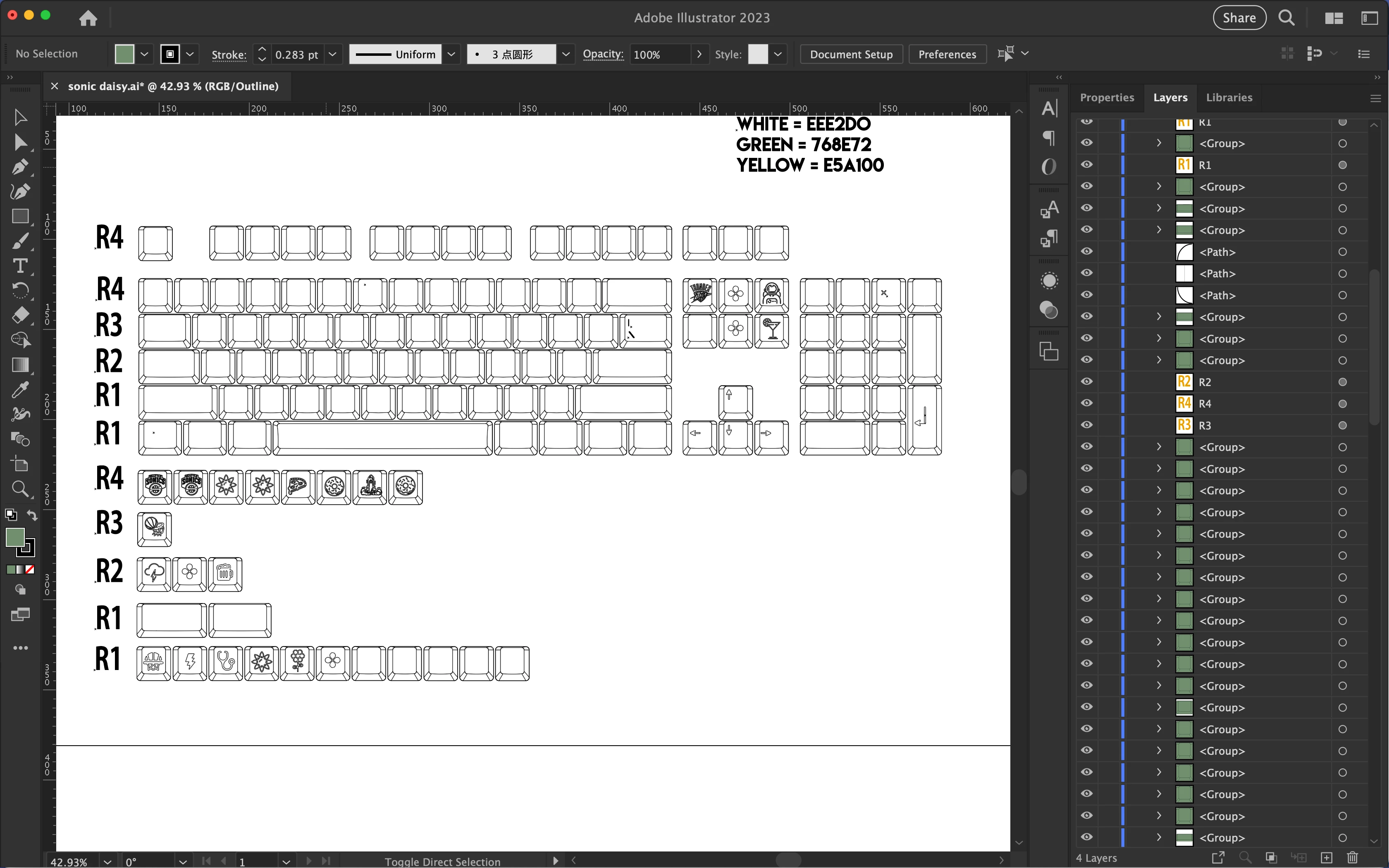1389x868 pixels.
Task: Expand the Group below the R3 layer item
Action: 1158,447
